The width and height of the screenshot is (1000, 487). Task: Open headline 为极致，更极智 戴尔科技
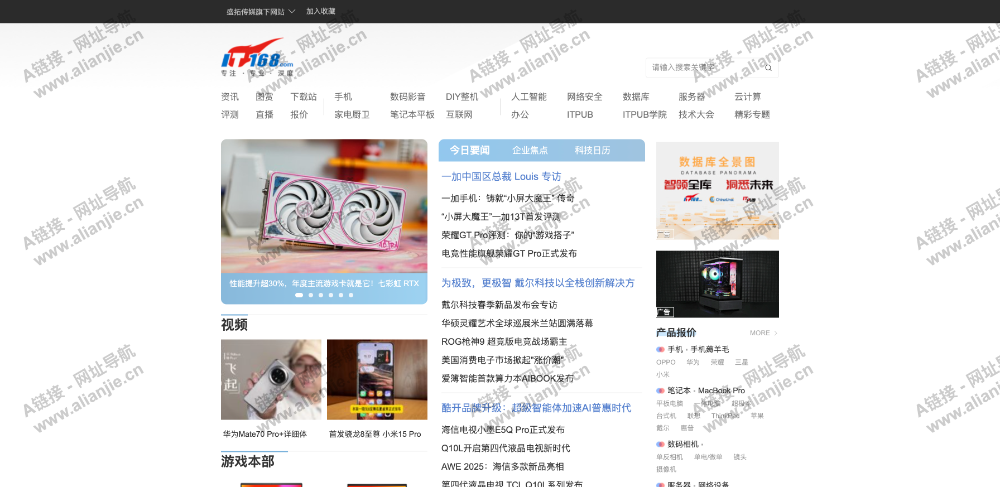click(x=538, y=283)
